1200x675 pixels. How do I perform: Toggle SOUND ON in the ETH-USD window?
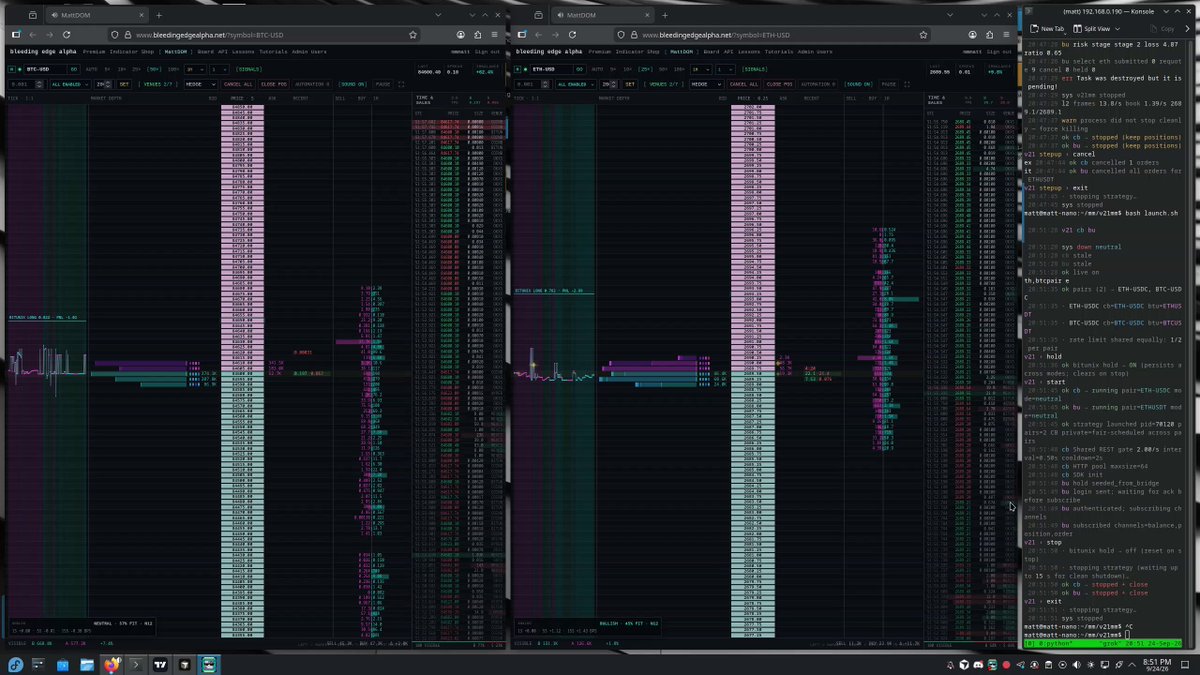click(859, 84)
